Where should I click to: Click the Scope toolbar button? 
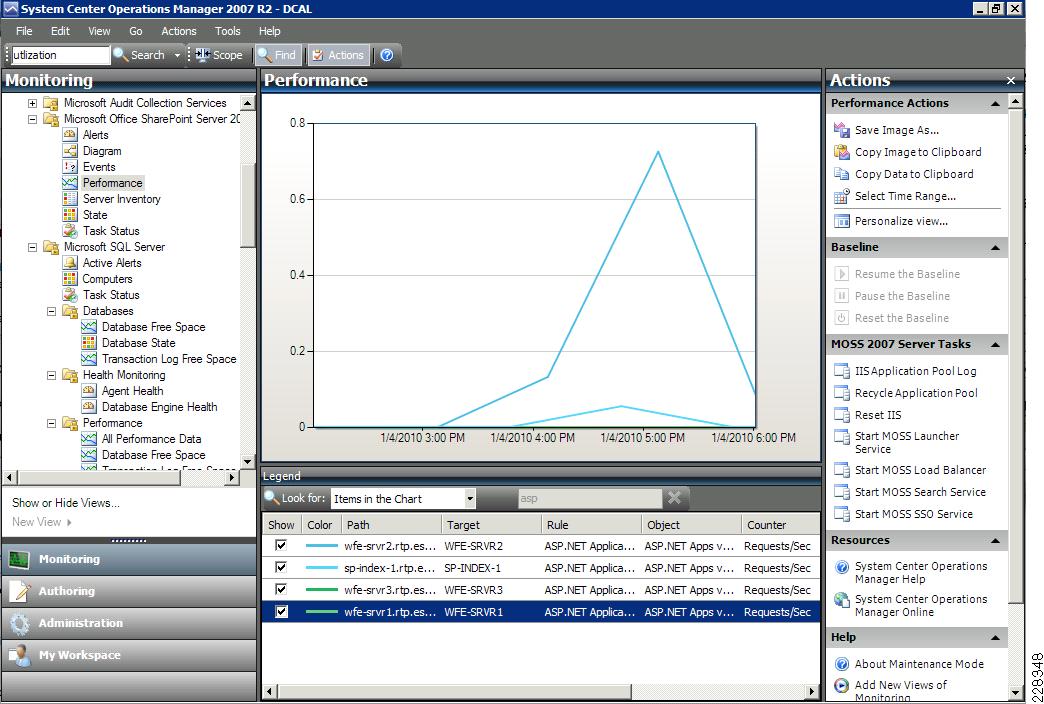pyautogui.click(x=219, y=55)
